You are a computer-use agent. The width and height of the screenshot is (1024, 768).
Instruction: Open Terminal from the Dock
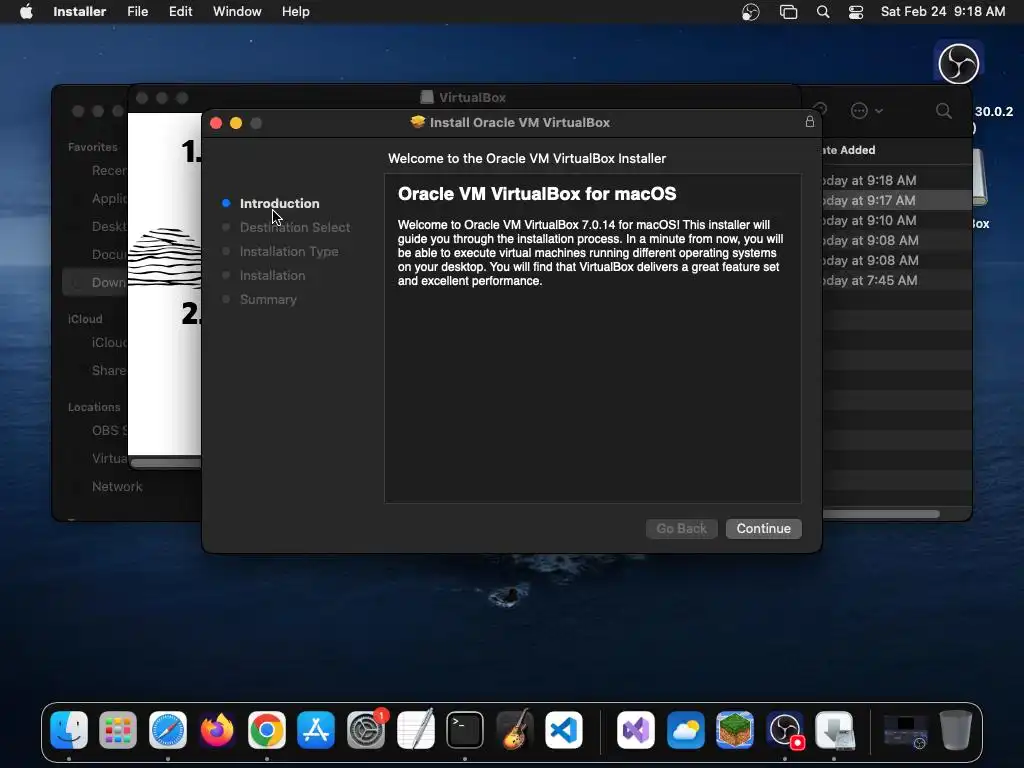click(x=465, y=730)
